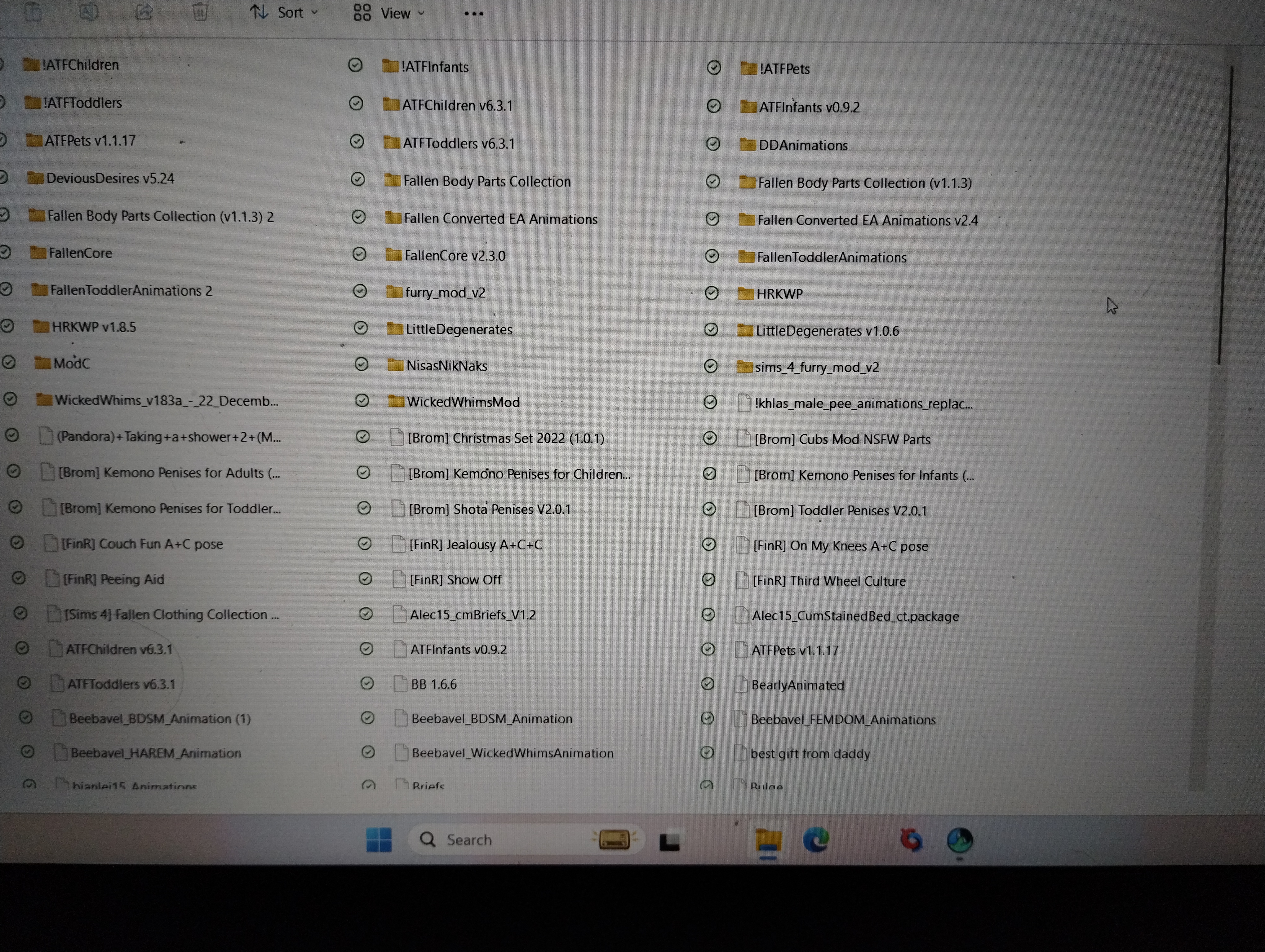Viewport: 1265px width, 952px height.
Task: Select the sims_4_furry_mod_v2 folder icon
Action: coord(744,366)
